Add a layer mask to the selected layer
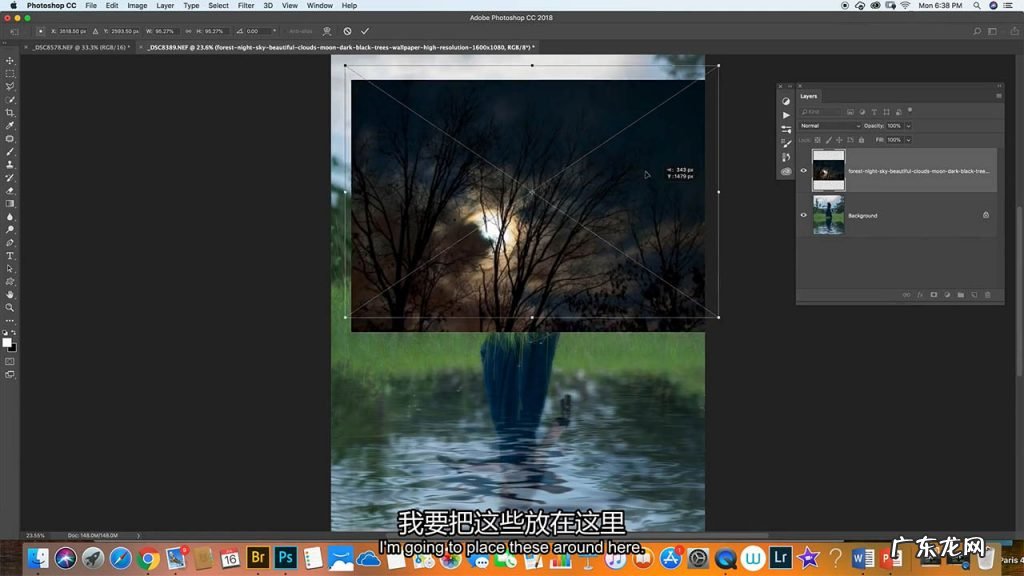This screenshot has width=1024, height=576. click(933, 295)
